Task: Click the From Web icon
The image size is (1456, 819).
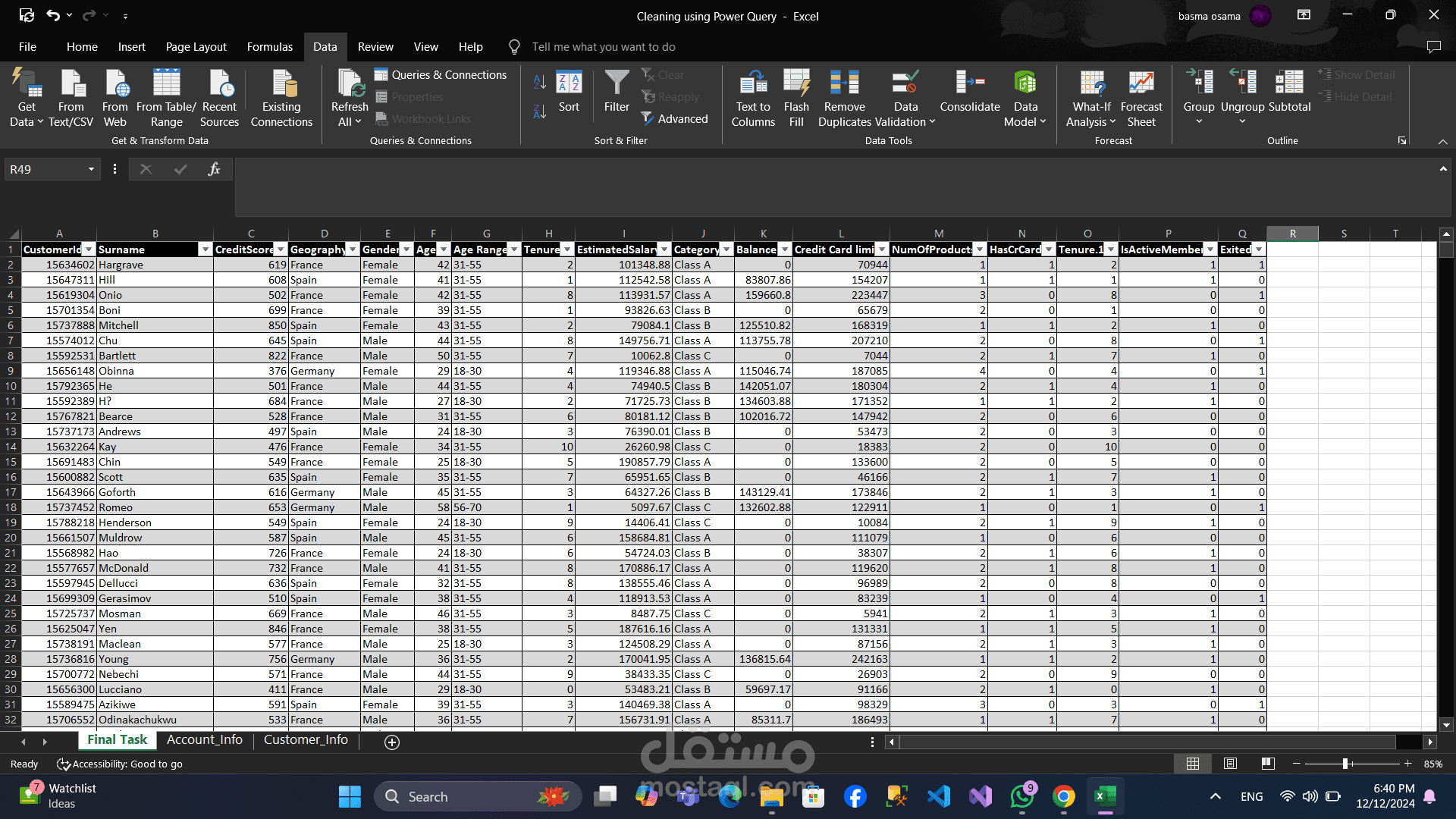Action: pyautogui.click(x=115, y=99)
